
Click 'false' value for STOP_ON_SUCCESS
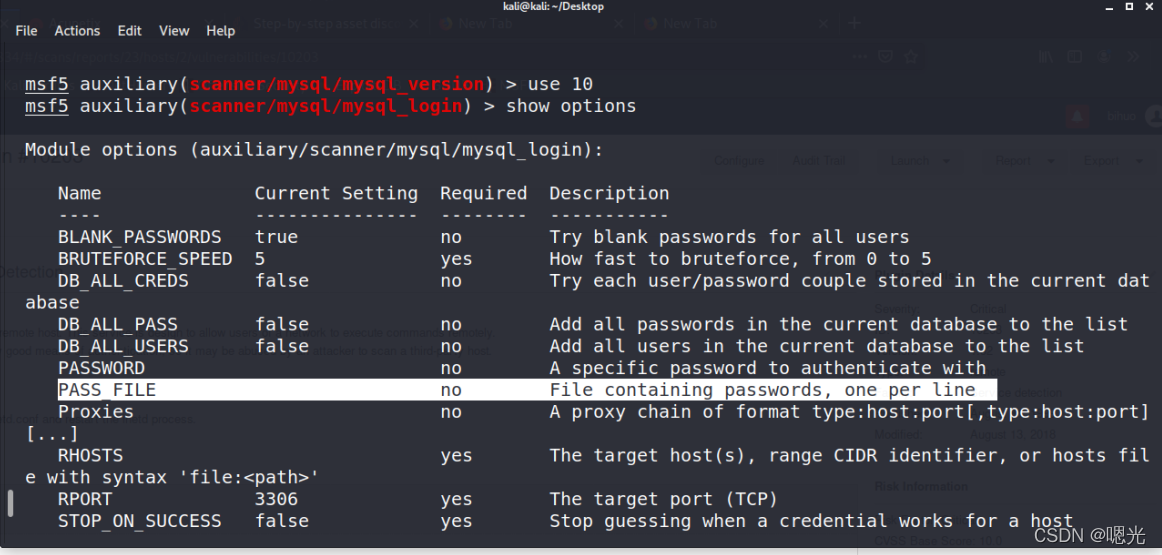282,521
